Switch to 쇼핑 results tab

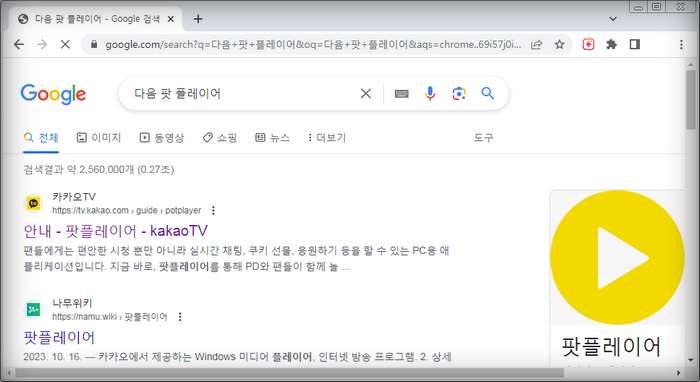219,137
